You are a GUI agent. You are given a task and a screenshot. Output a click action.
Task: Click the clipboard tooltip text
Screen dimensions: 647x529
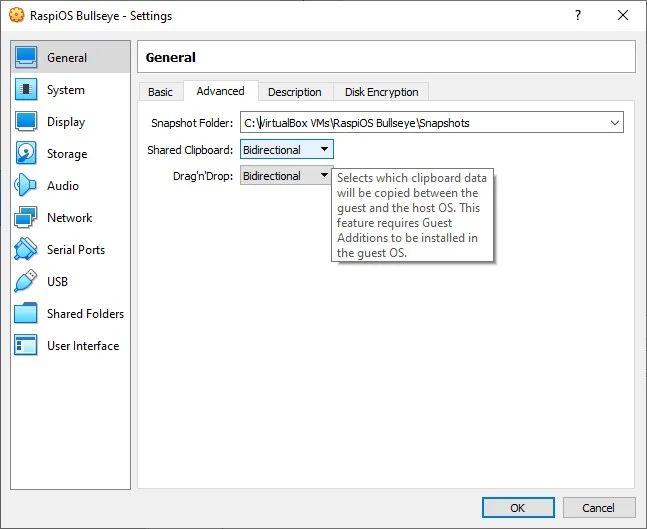(x=412, y=215)
